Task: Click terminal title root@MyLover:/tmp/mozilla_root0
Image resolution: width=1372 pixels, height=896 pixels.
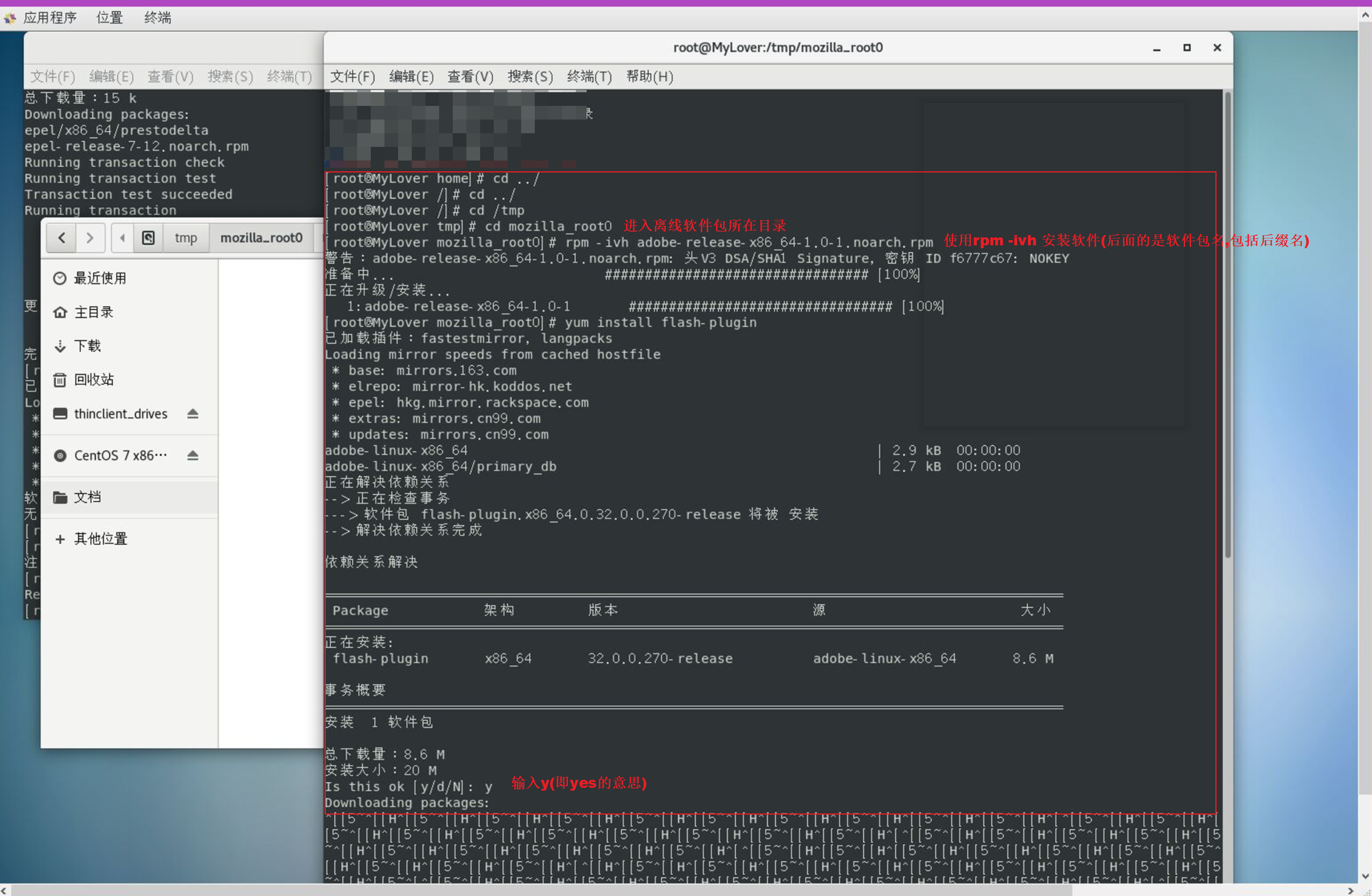Action: pos(777,48)
